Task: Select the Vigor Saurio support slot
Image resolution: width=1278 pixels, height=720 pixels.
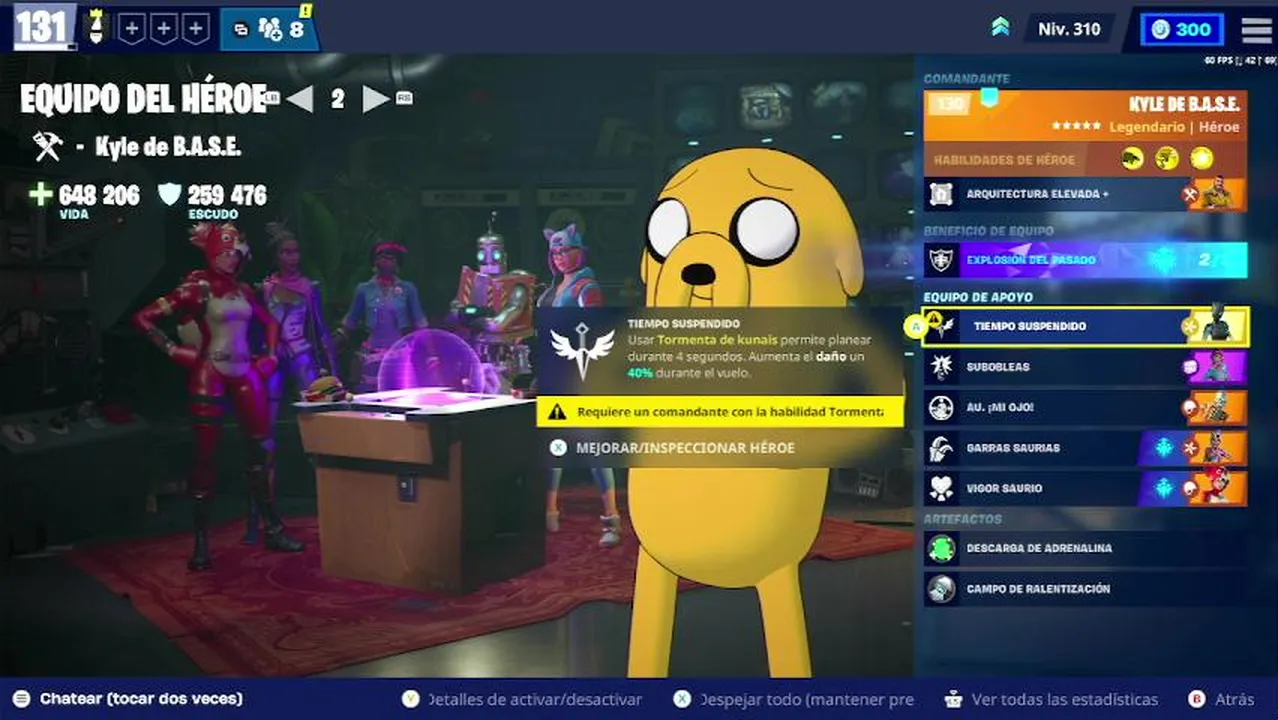Action: pyautogui.click(x=1085, y=488)
